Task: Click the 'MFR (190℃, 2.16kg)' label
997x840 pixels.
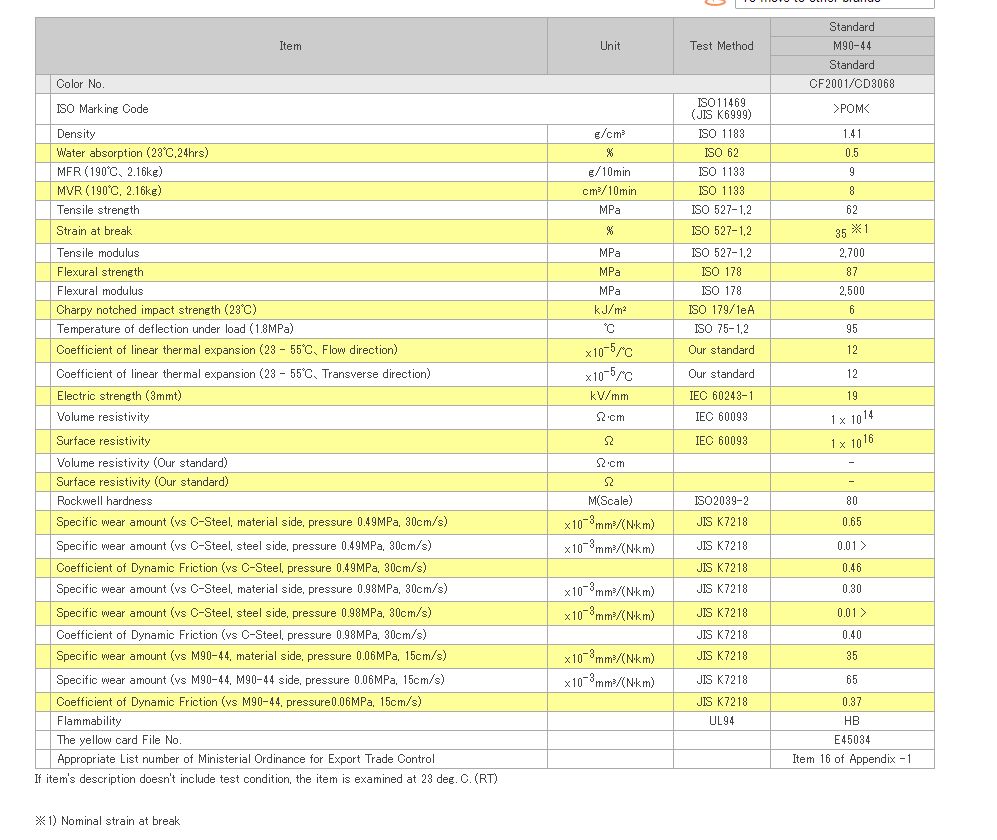Action: click(109, 172)
